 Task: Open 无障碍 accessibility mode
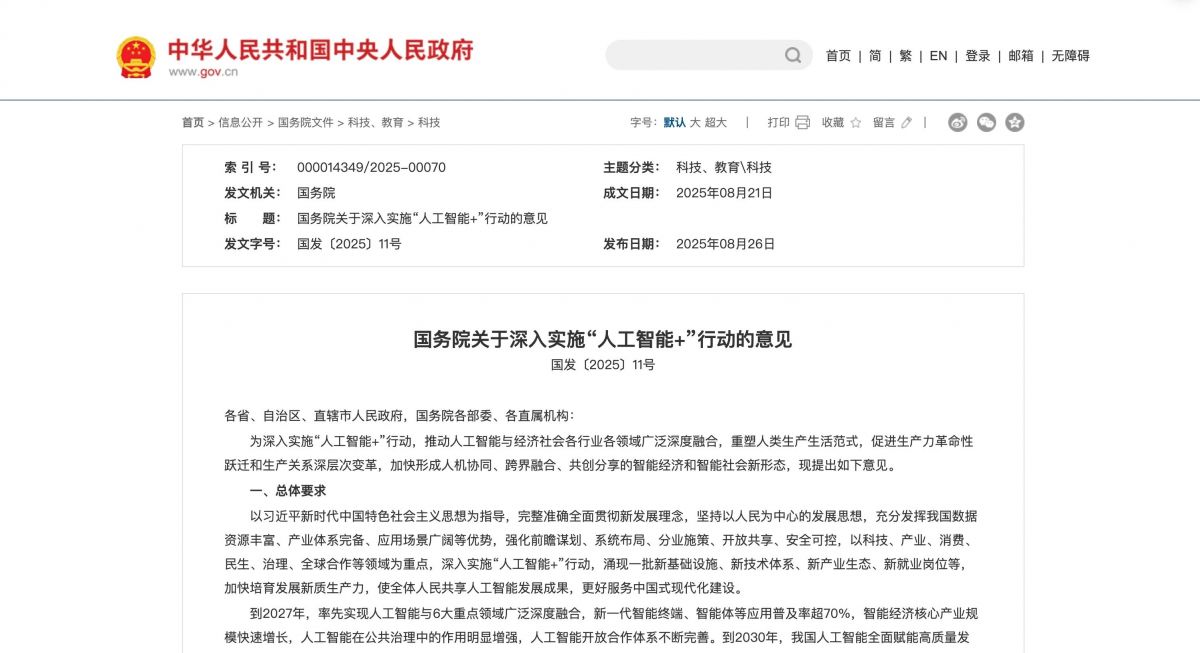click(1070, 56)
